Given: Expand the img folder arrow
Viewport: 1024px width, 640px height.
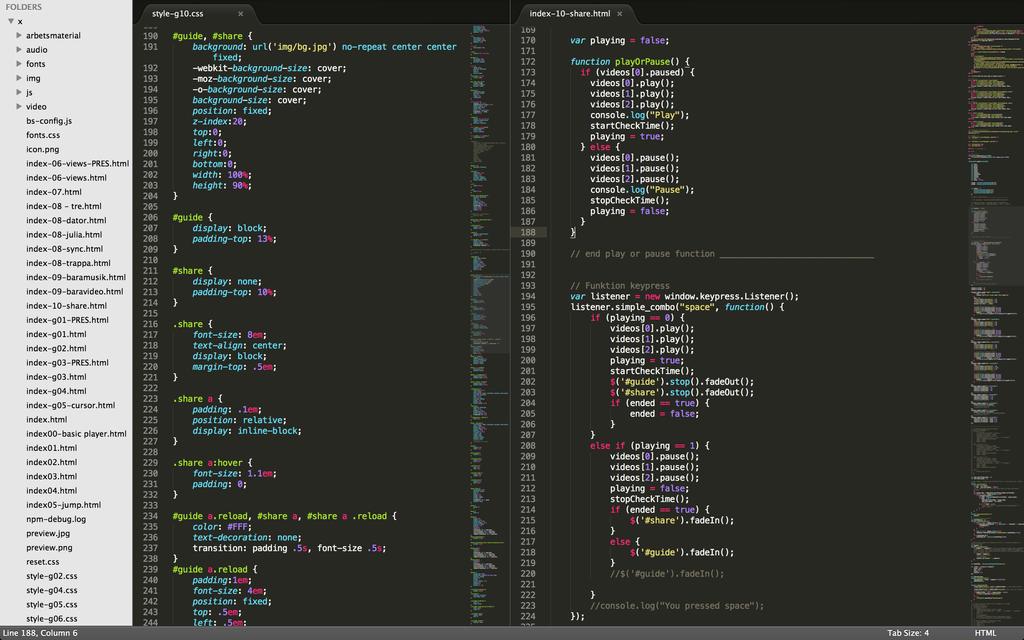Looking at the screenshot, I should point(19,78).
